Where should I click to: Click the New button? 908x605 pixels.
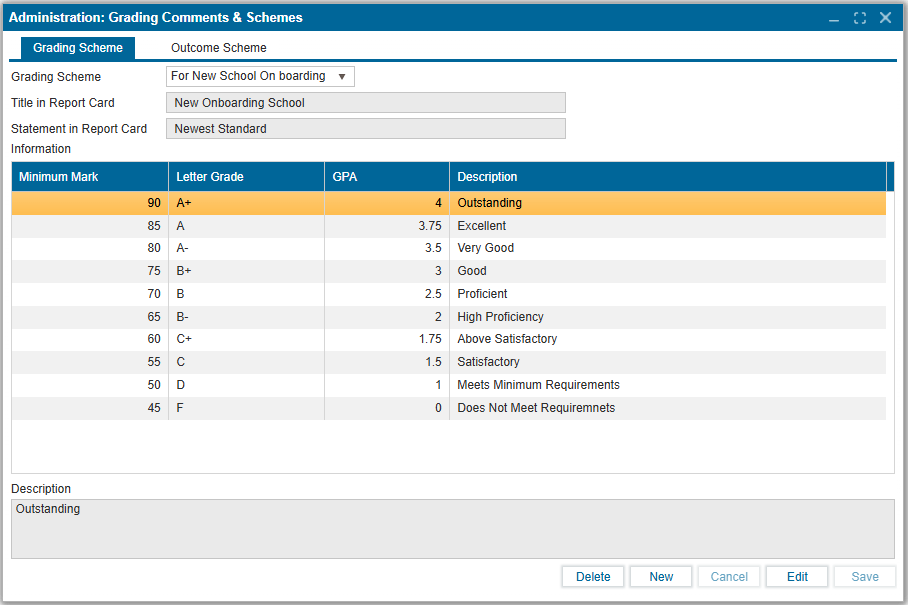pos(661,577)
